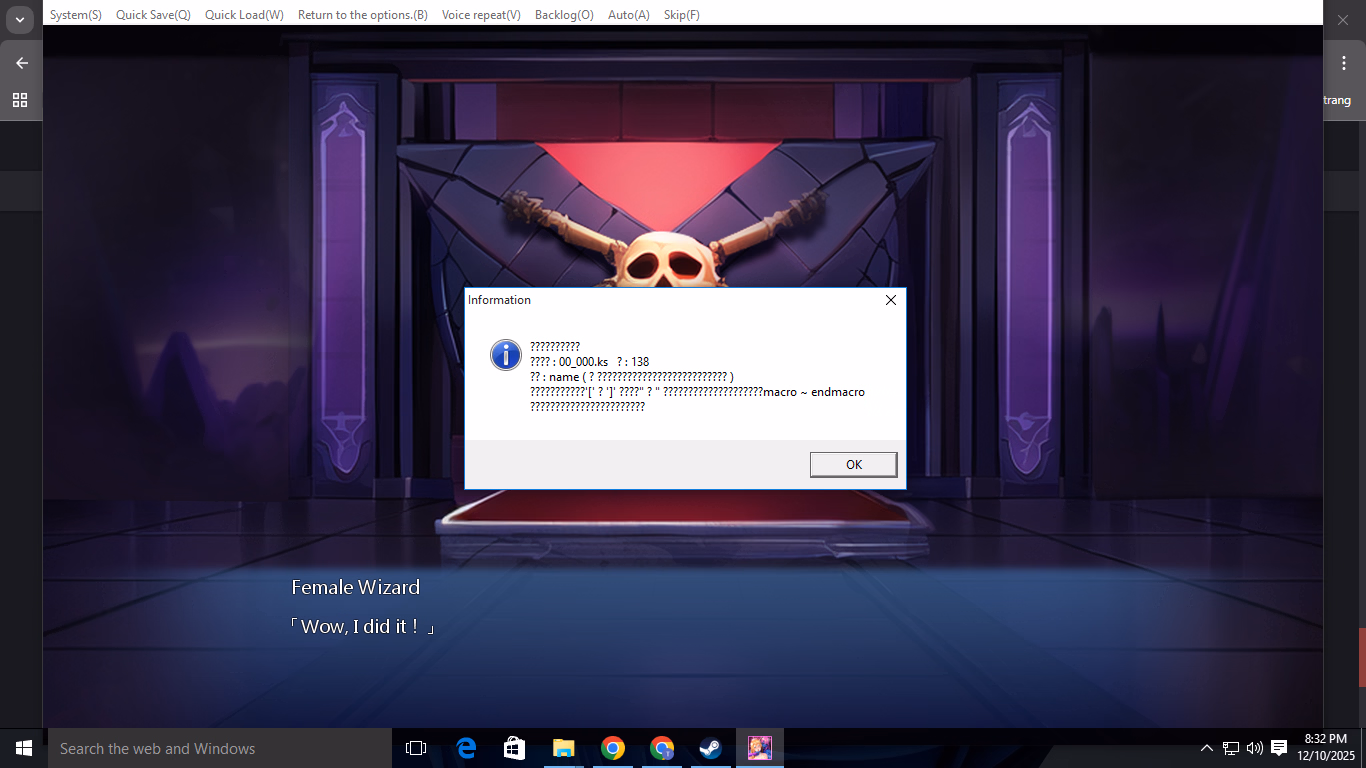Open the volume control tray icon
Screen dimensions: 1366x768
pos(1255,748)
